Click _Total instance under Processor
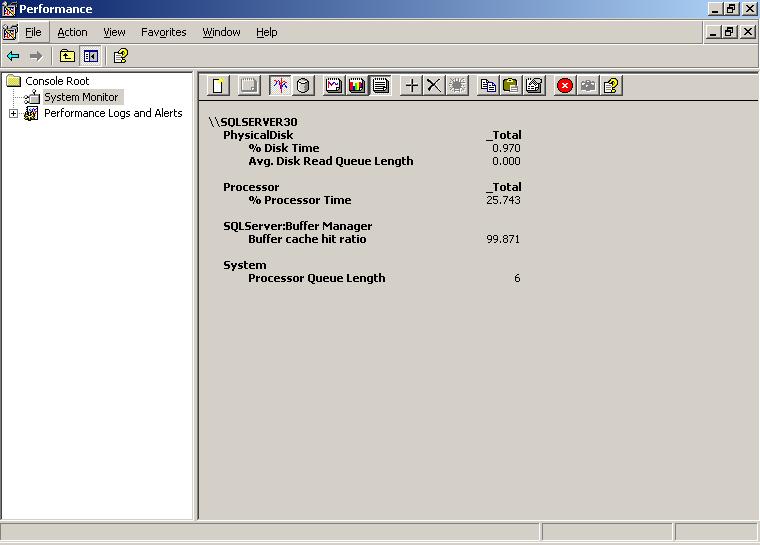This screenshot has height=545, width=760. pos(504,187)
